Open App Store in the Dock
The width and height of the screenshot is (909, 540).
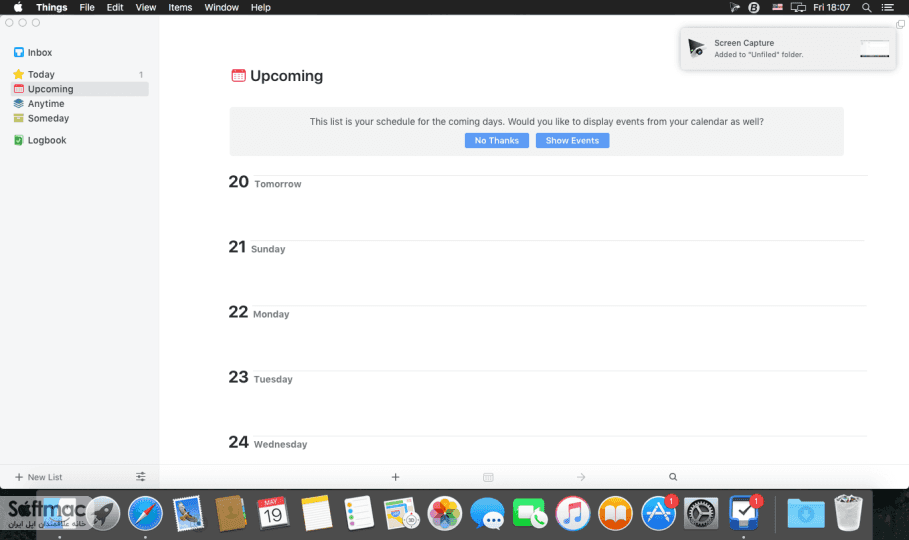[x=659, y=514]
